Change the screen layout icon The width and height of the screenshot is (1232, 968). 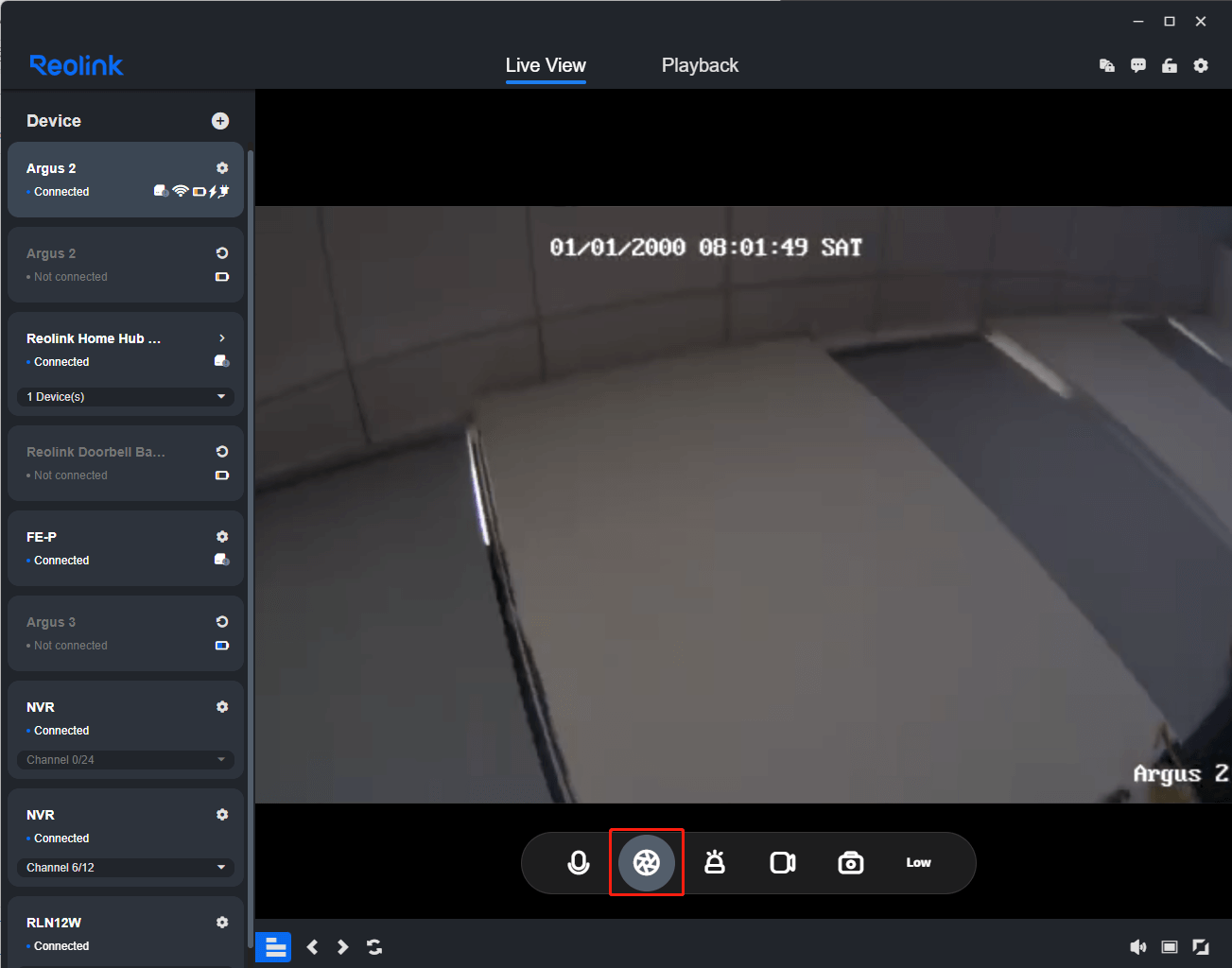click(1170, 947)
